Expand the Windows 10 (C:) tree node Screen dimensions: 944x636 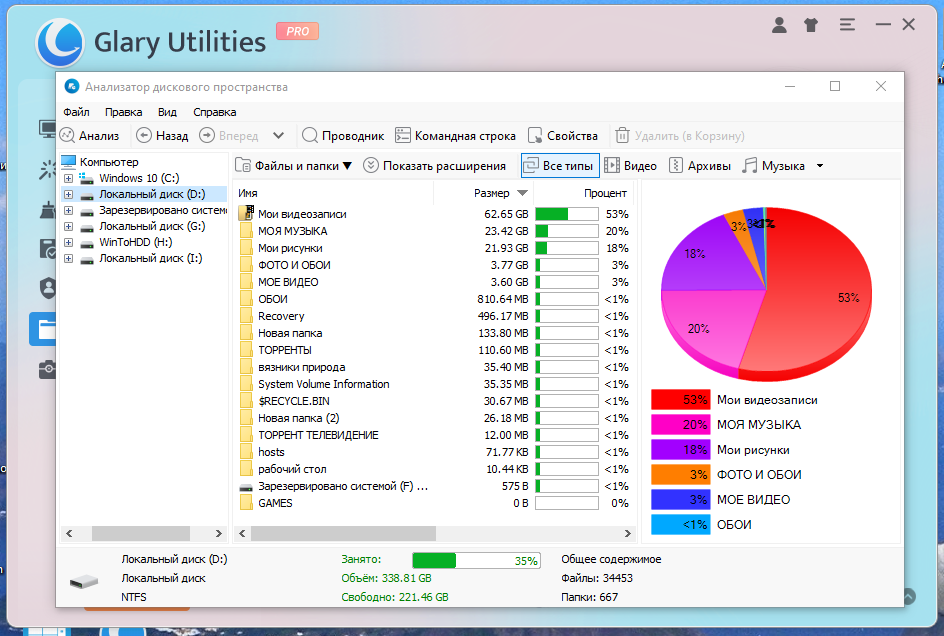(x=69, y=178)
